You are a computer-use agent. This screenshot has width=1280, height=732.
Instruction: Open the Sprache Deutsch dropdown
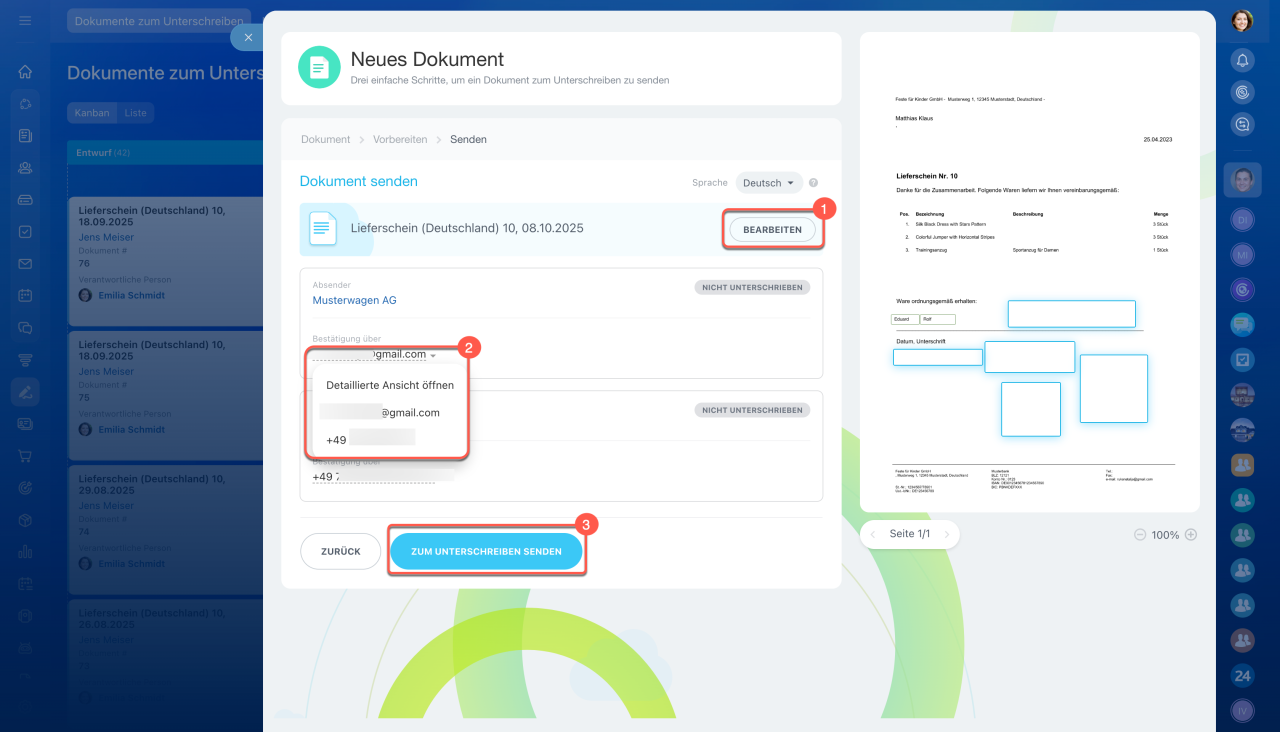(x=769, y=183)
